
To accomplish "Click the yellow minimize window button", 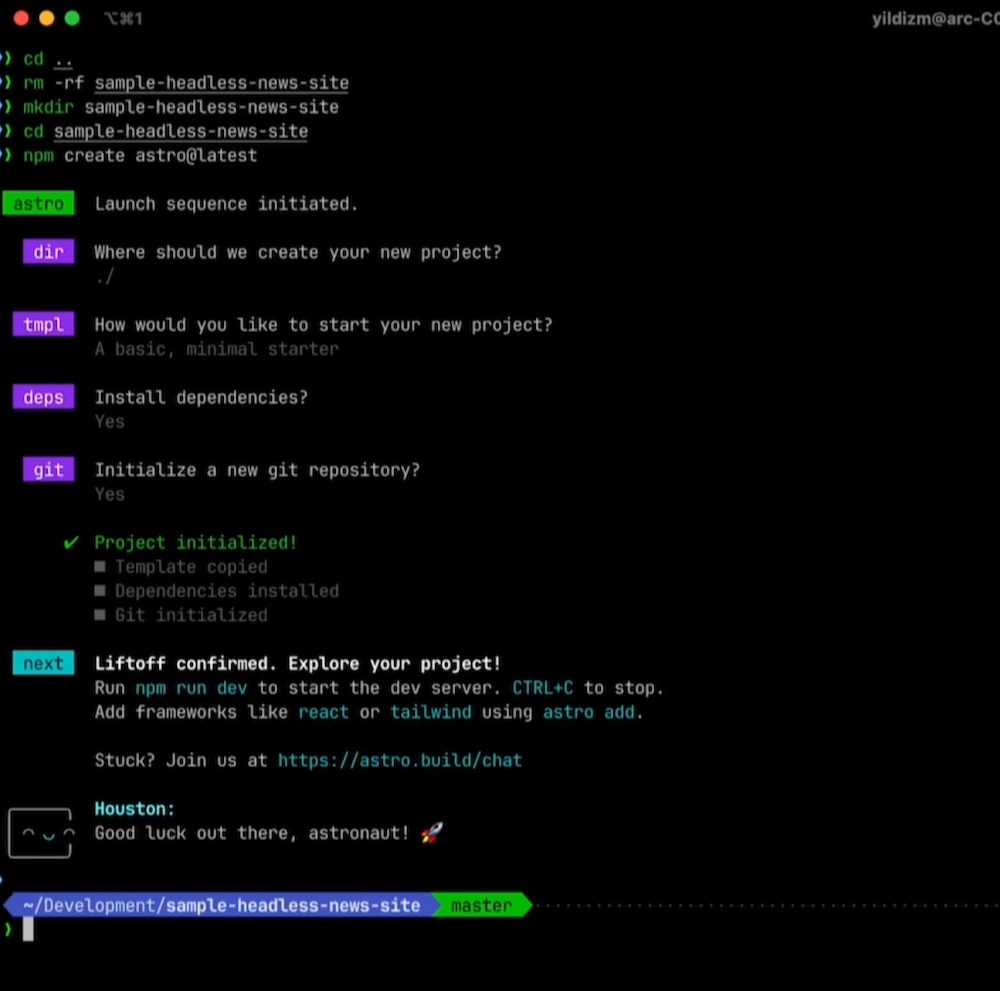I will pyautogui.click(x=47, y=18).
